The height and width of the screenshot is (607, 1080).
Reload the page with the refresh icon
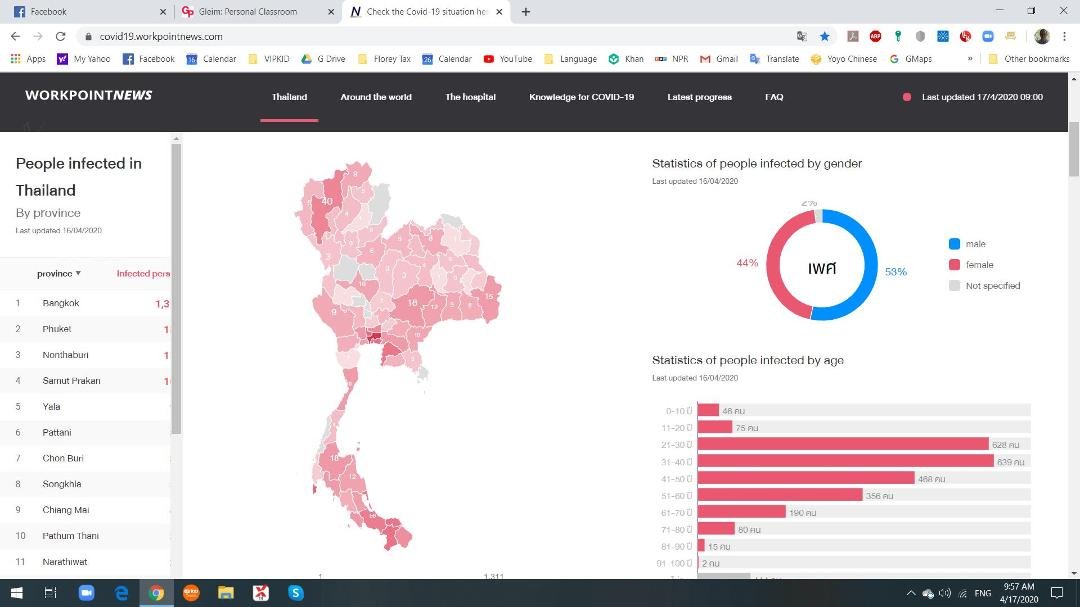pyautogui.click(x=61, y=37)
